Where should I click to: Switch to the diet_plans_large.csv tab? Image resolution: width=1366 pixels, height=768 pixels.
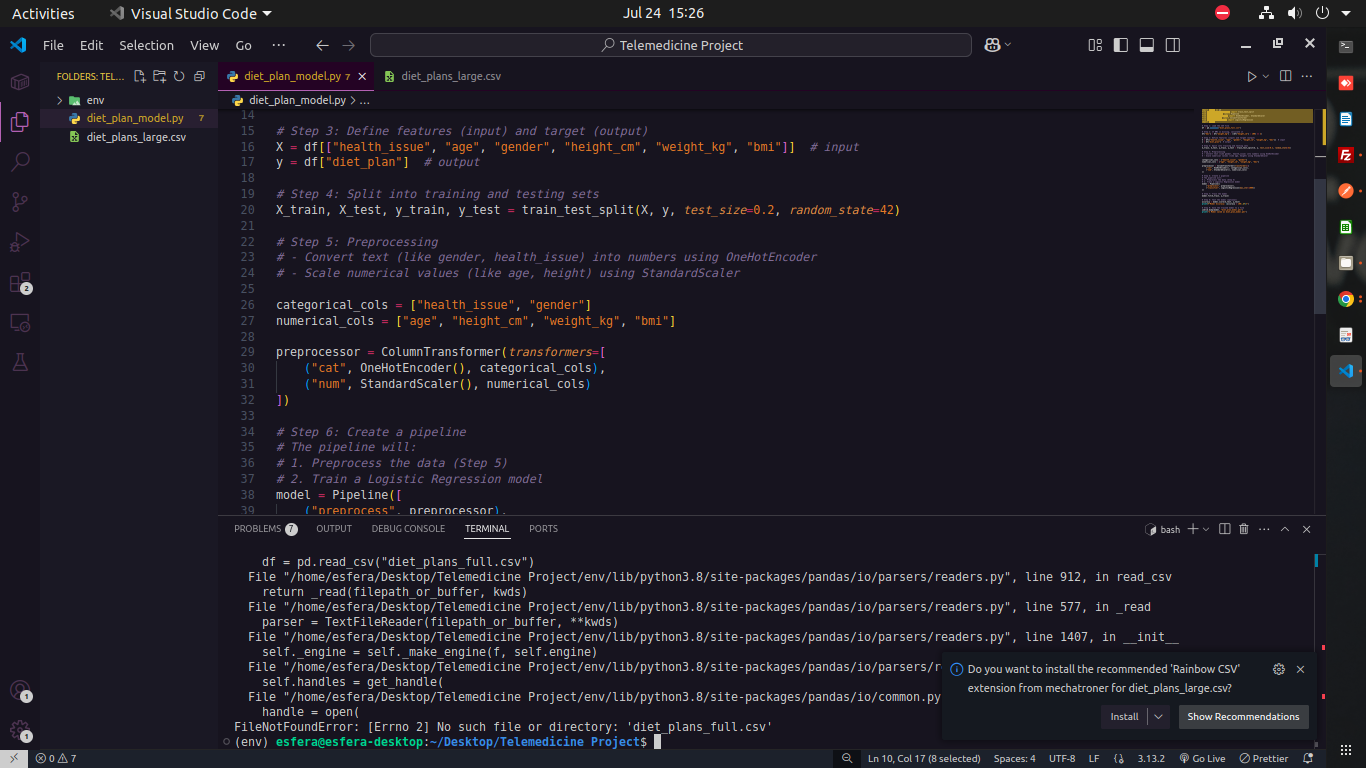click(x=450, y=76)
